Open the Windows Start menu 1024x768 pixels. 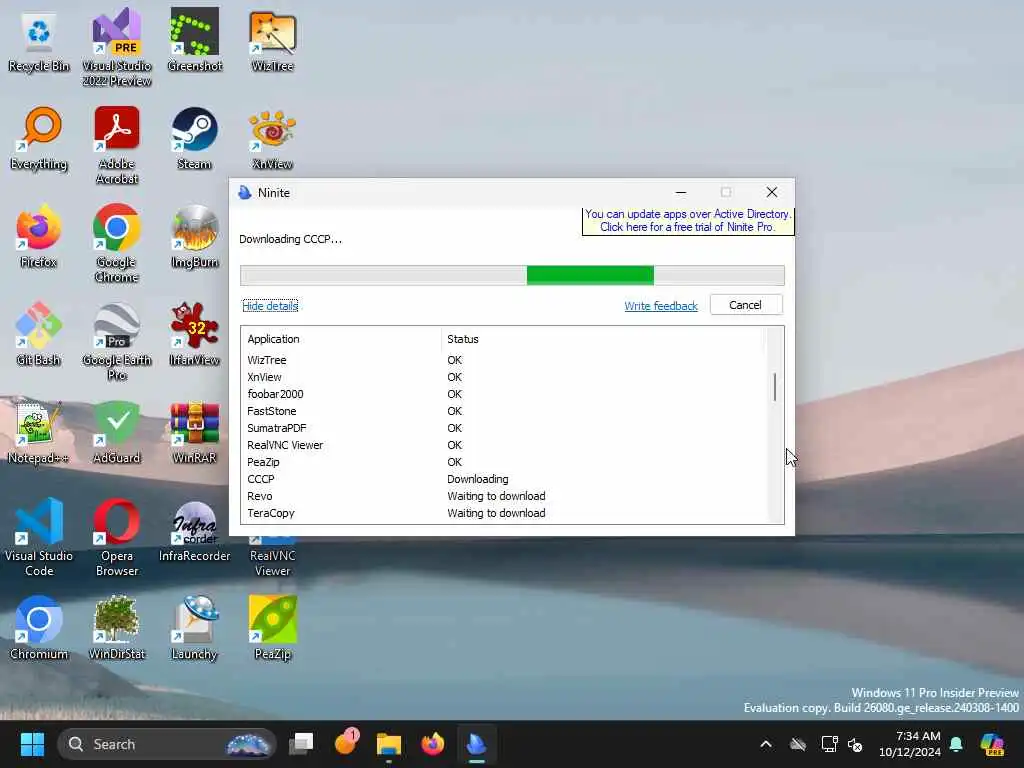click(x=32, y=744)
